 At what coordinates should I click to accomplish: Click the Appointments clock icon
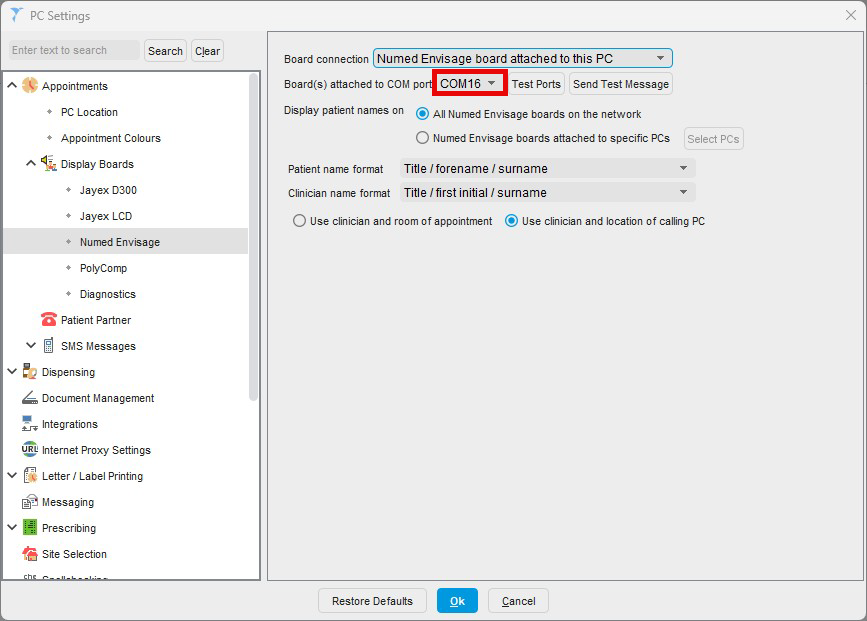tap(30, 86)
